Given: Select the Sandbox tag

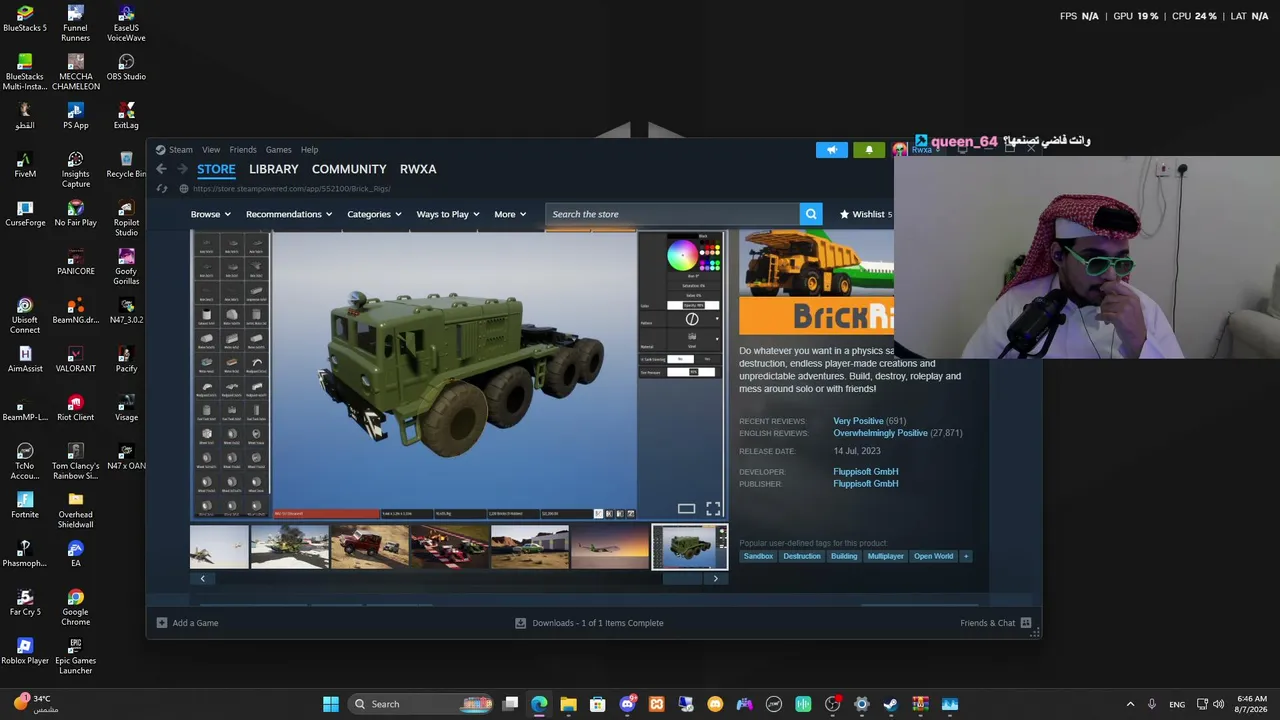Looking at the screenshot, I should [x=758, y=556].
